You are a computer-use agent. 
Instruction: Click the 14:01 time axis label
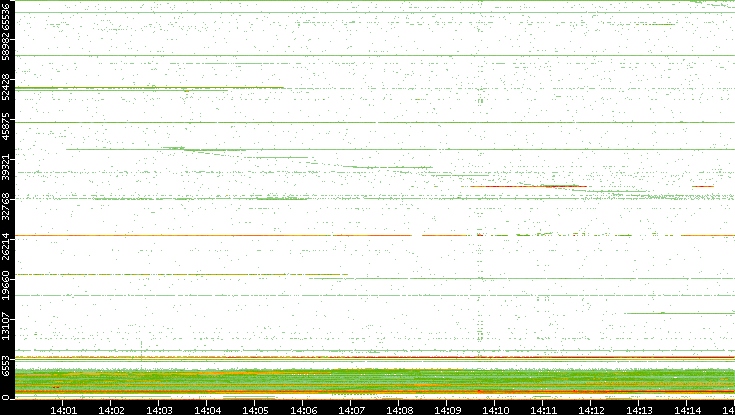pyautogui.click(x=64, y=409)
